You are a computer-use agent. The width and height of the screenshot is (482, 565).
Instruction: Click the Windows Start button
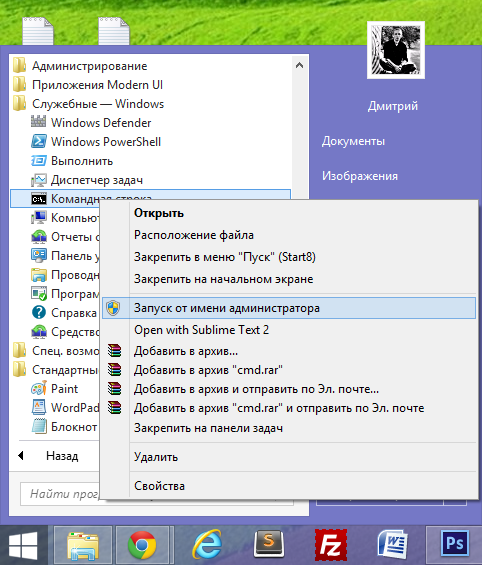[23, 546]
